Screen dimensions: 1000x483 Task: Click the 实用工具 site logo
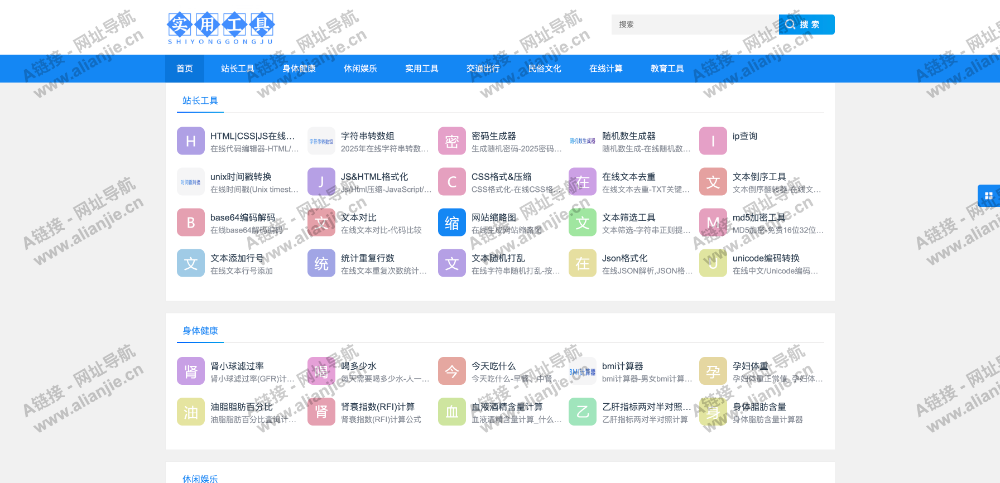221,27
